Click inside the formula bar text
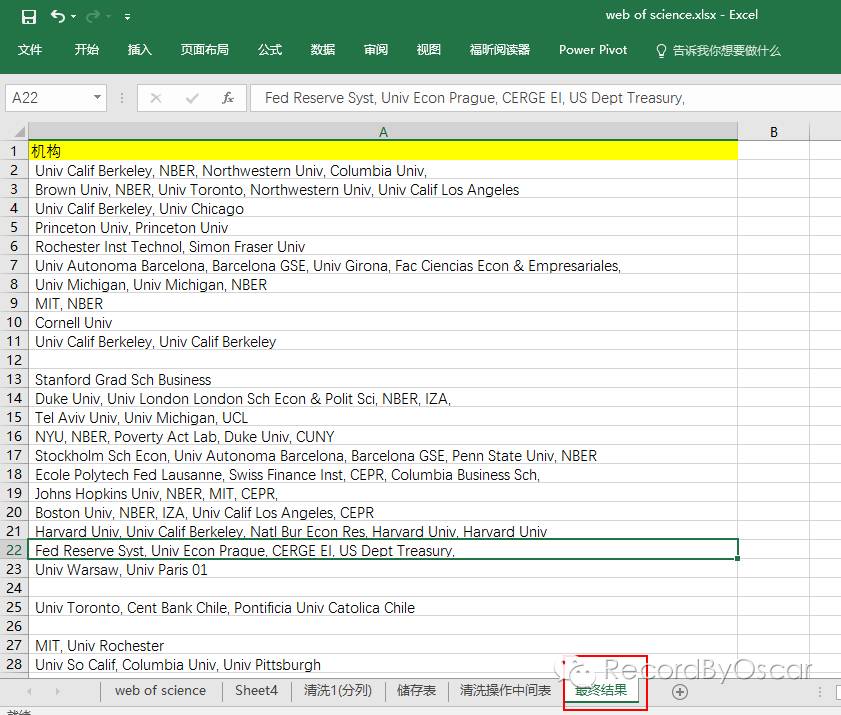 (545, 98)
